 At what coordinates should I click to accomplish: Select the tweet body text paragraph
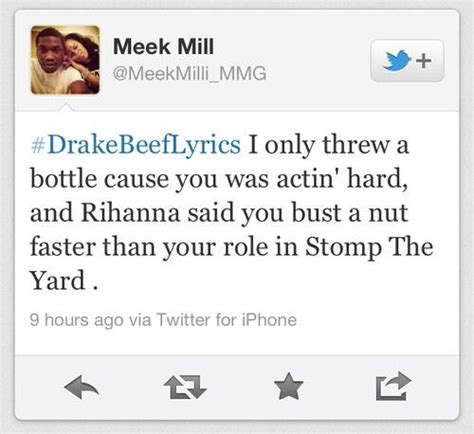(x=232, y=212)
